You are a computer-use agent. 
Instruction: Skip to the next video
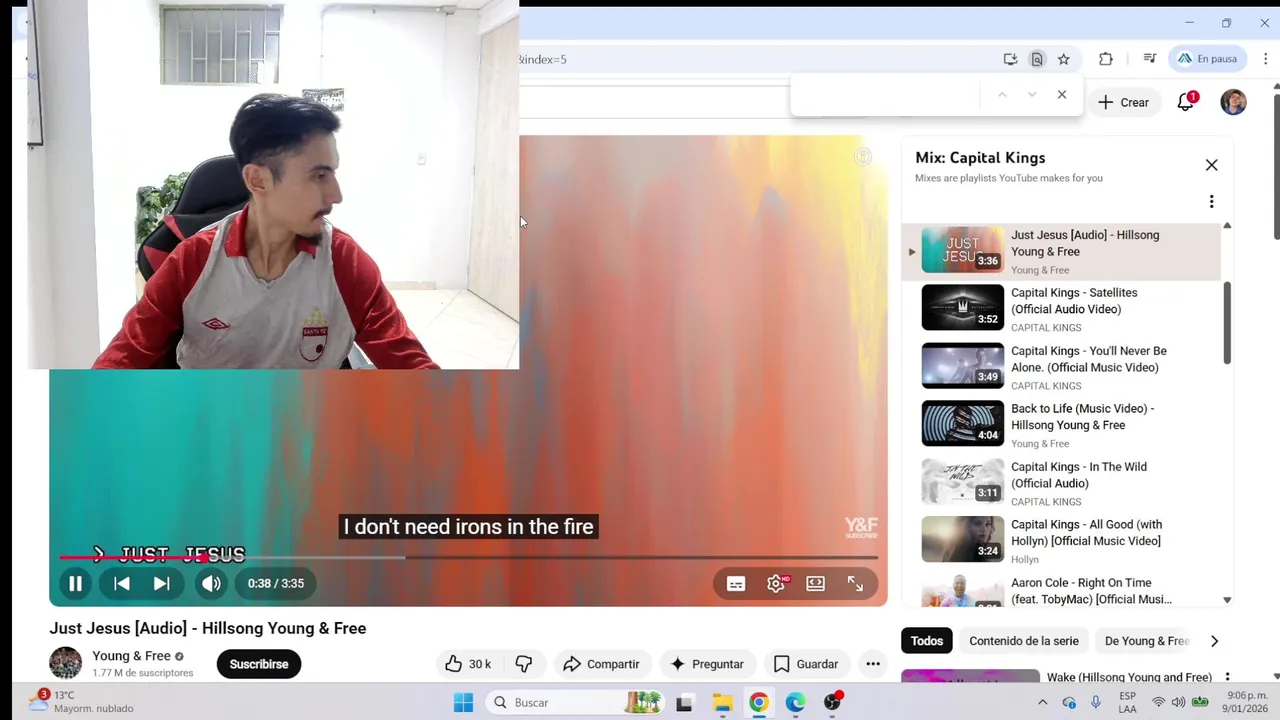tap(161, 584)
